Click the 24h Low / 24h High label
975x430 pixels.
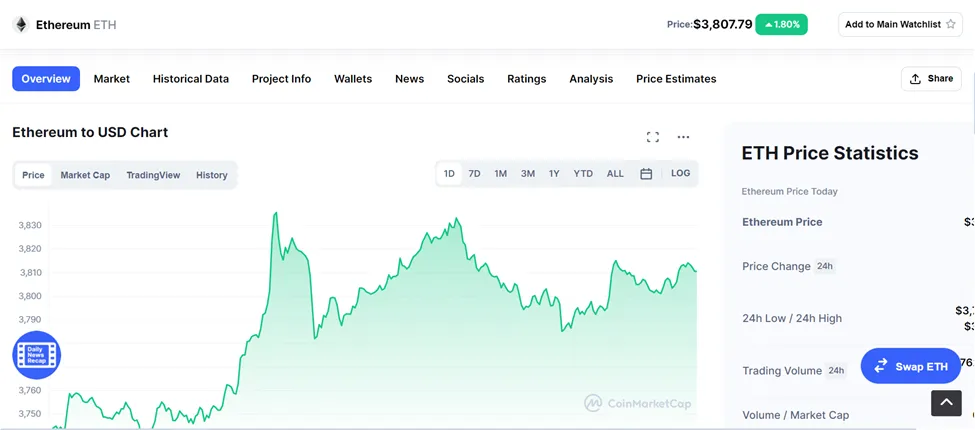pyautogui.click(x=792, y=318)
